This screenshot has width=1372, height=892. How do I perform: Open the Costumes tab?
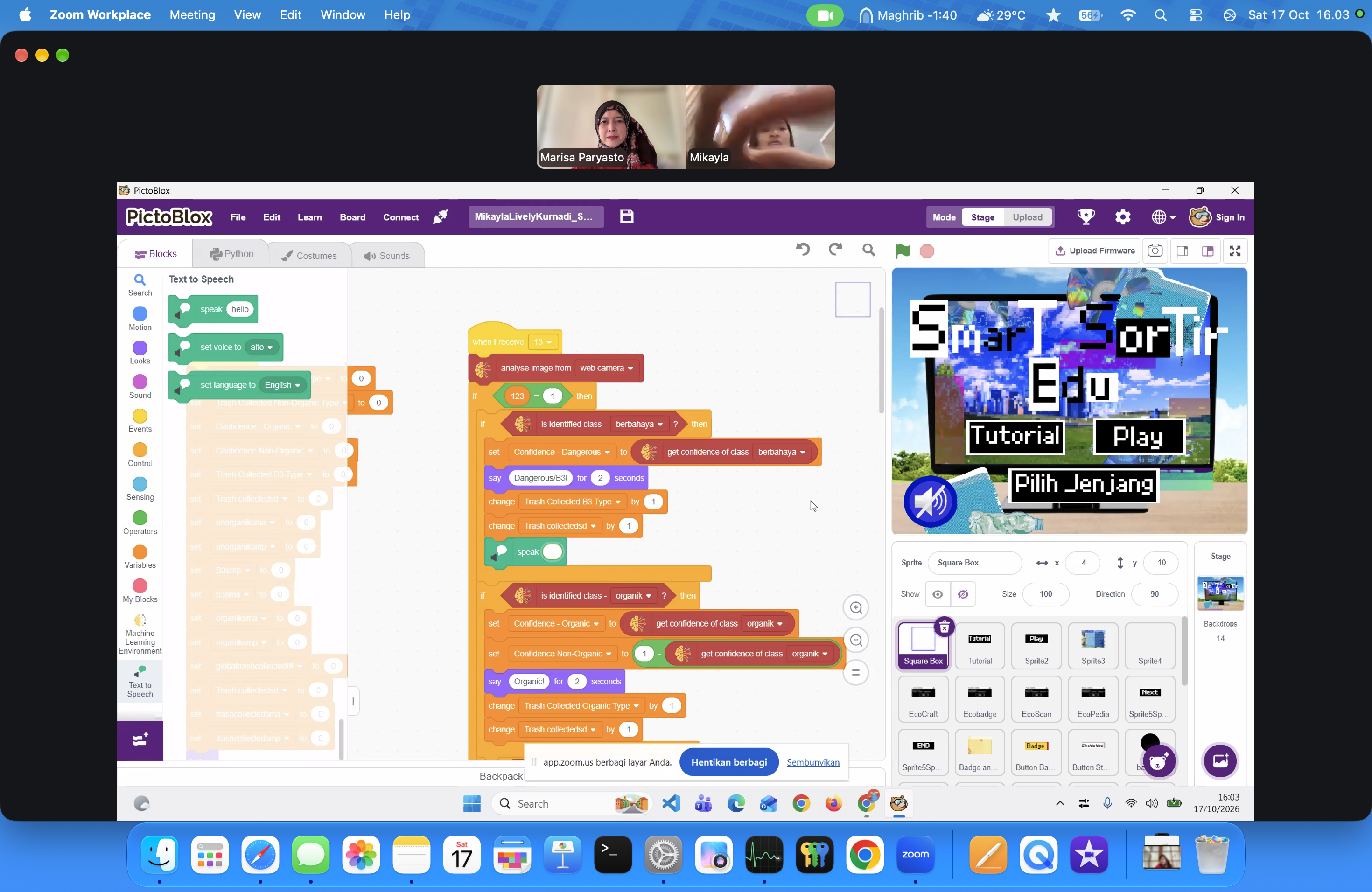pyautogui.click(x=309, y=255)
